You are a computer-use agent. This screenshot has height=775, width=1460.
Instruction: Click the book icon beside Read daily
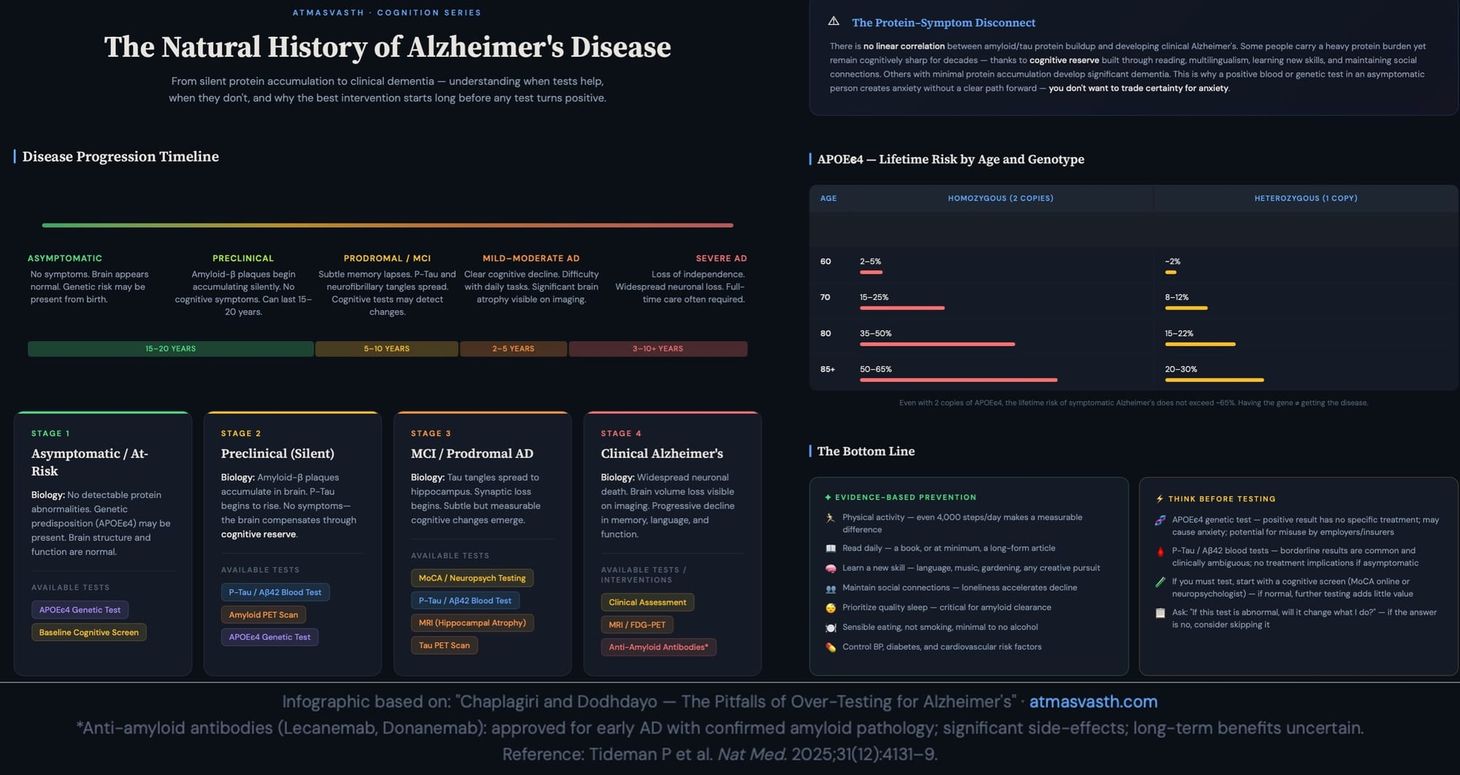(x=829, y=548)
